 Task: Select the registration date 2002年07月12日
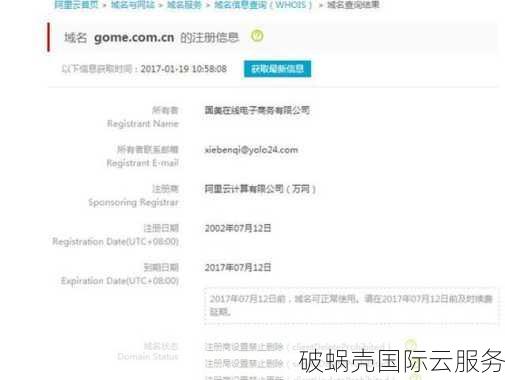click(238, 228)
